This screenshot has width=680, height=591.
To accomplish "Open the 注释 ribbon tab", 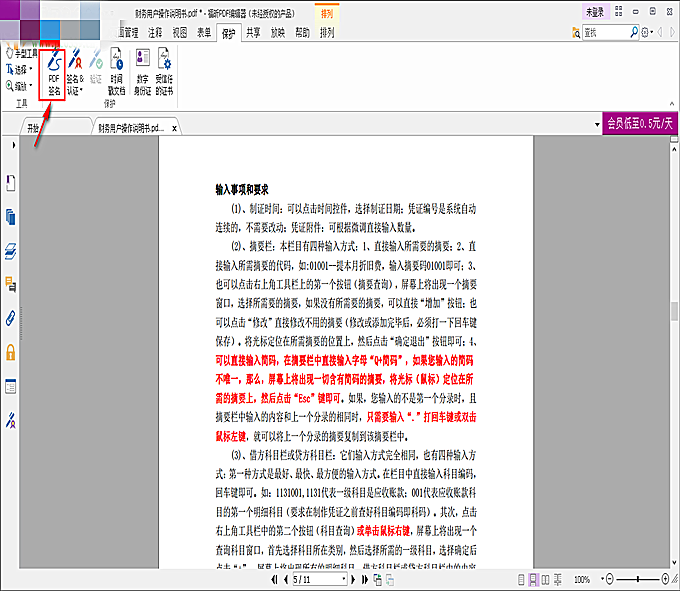I will point(155,32).
